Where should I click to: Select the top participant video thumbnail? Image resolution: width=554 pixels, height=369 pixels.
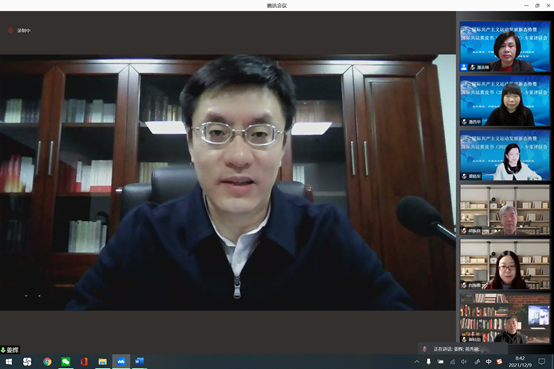pos(505,46)
